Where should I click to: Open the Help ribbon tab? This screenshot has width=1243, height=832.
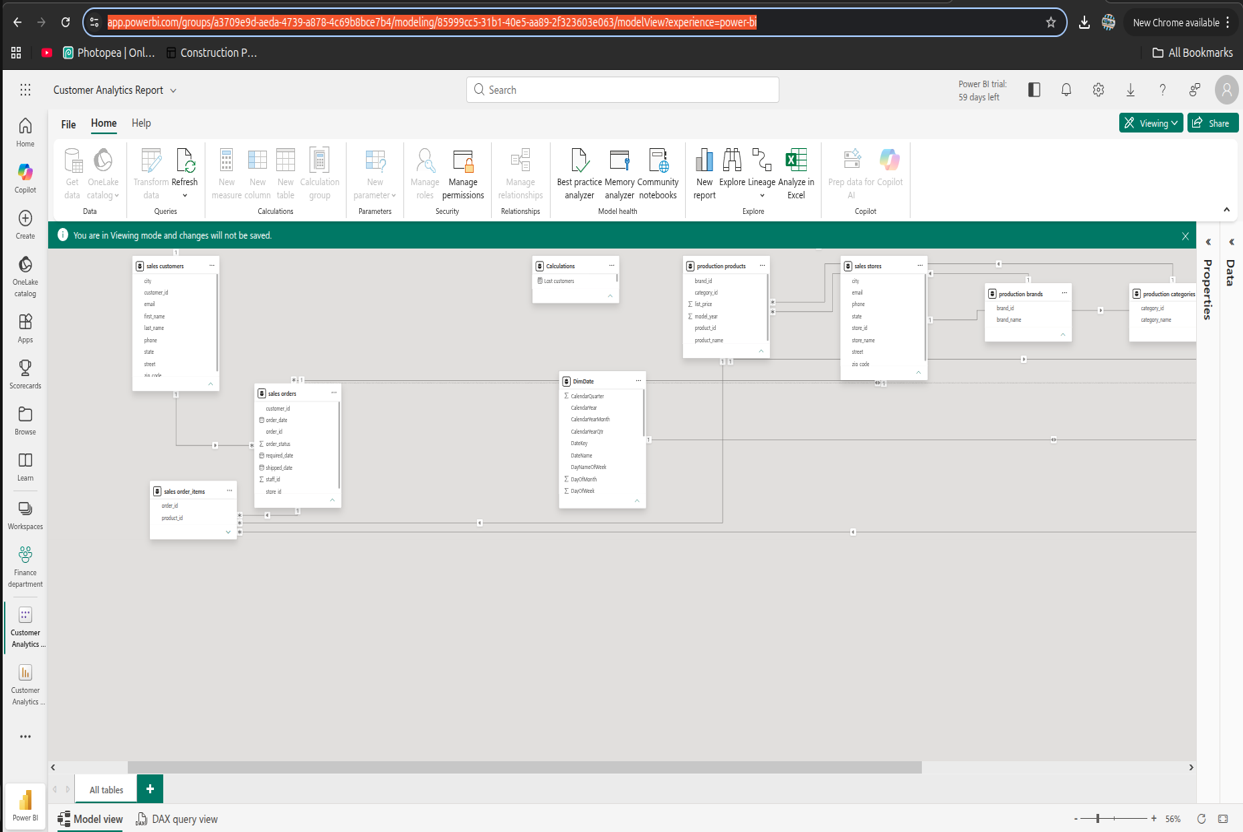141,123
